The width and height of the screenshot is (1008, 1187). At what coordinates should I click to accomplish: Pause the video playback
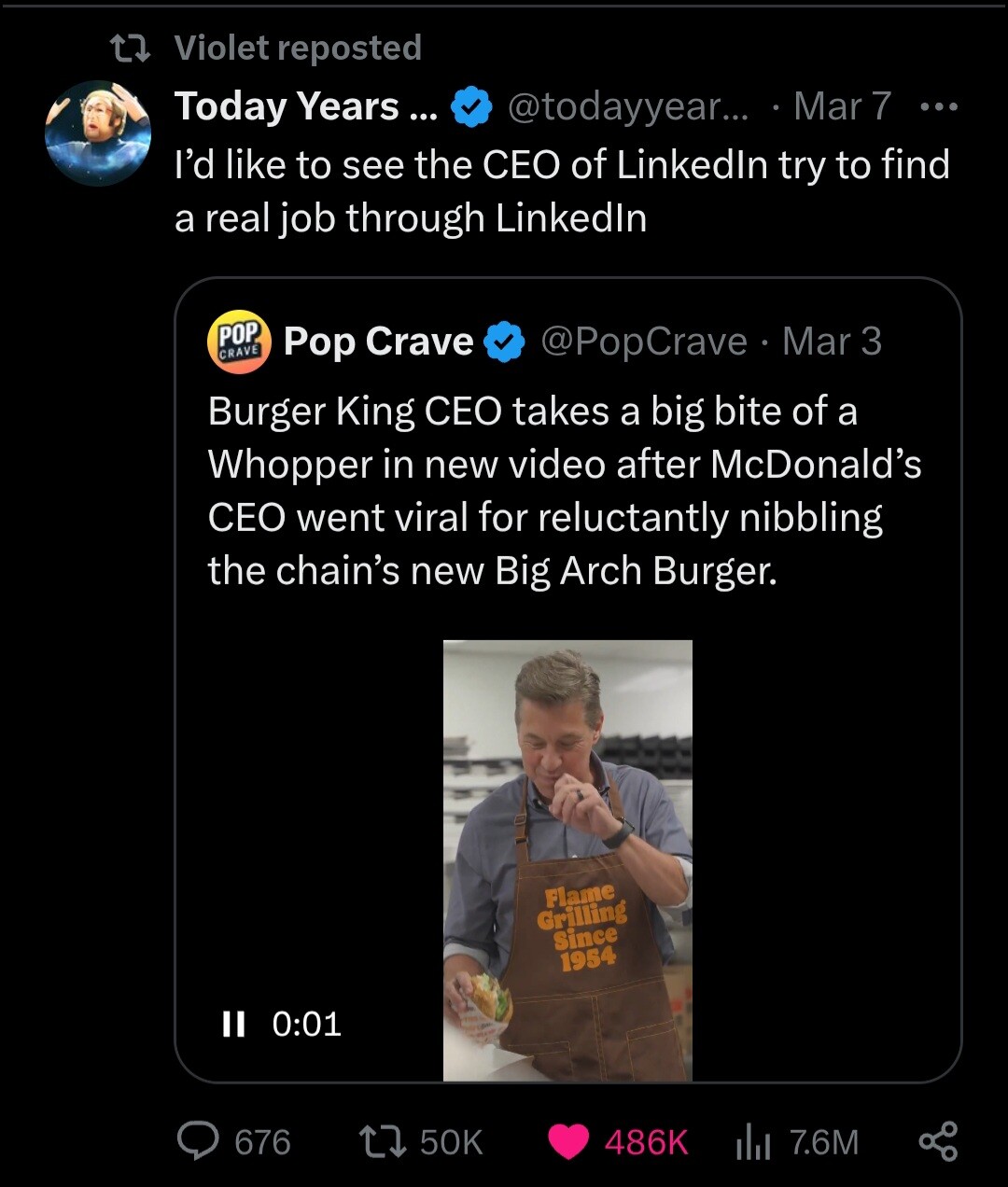[233, 1025]
